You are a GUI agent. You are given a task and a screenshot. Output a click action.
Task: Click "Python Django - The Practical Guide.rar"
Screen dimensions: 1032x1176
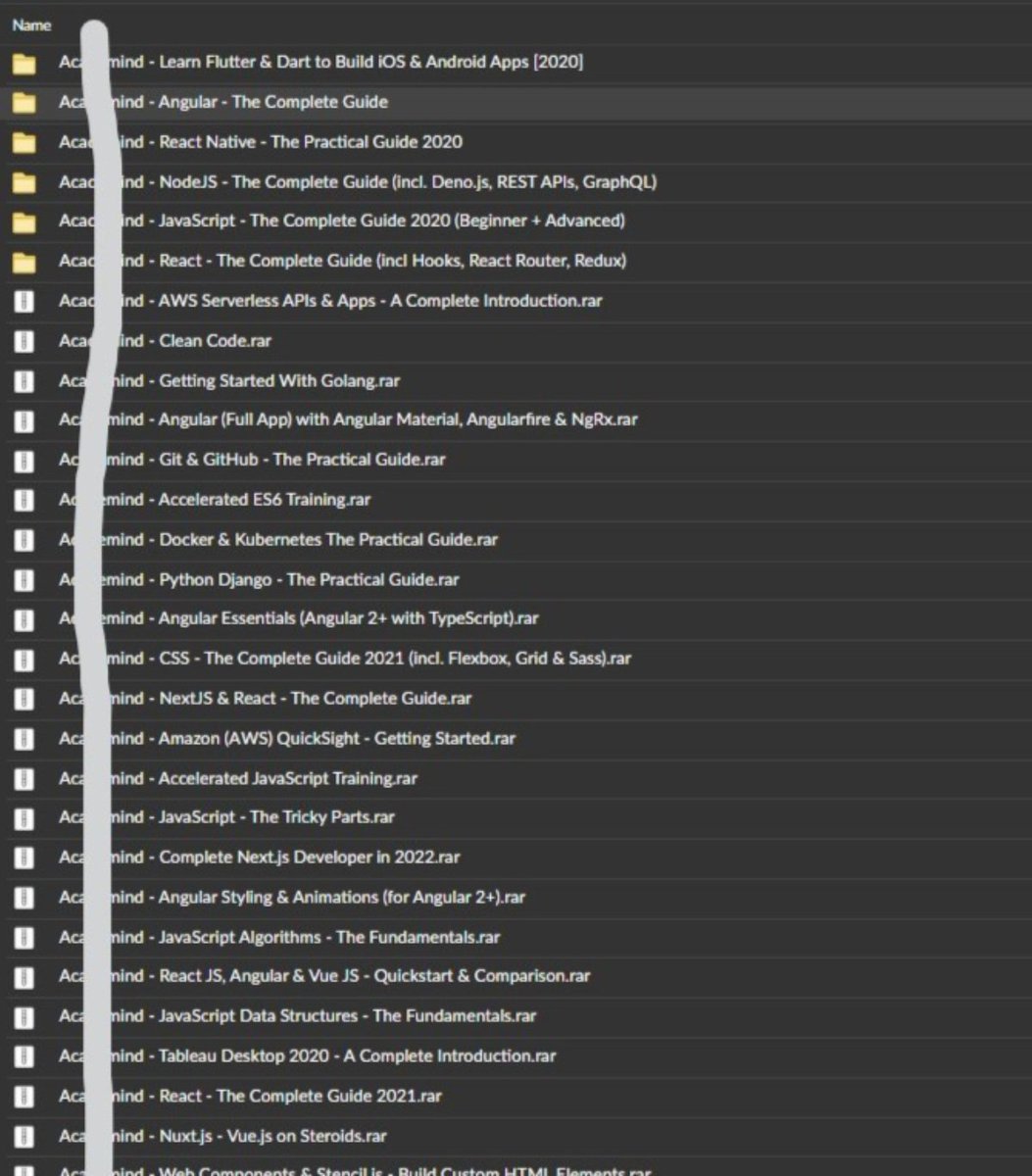[309, 580]
